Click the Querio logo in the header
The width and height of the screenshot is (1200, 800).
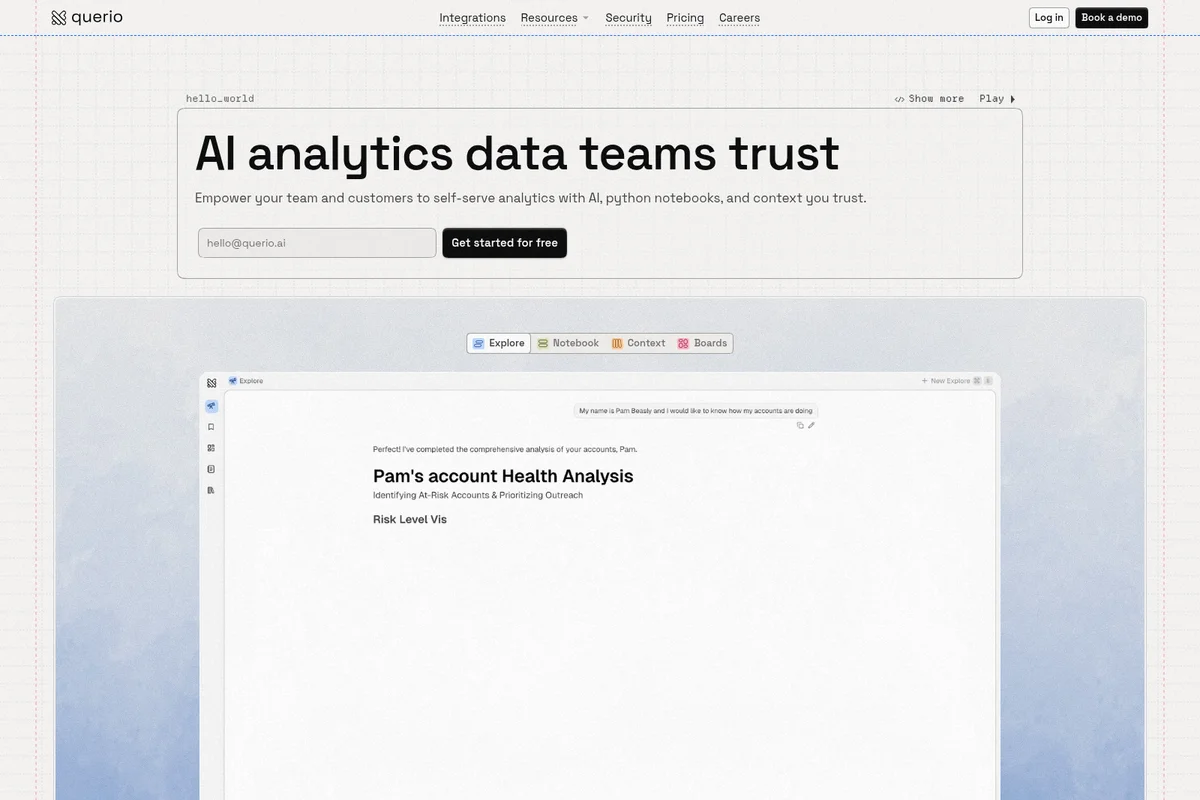[x=87, y=17]
